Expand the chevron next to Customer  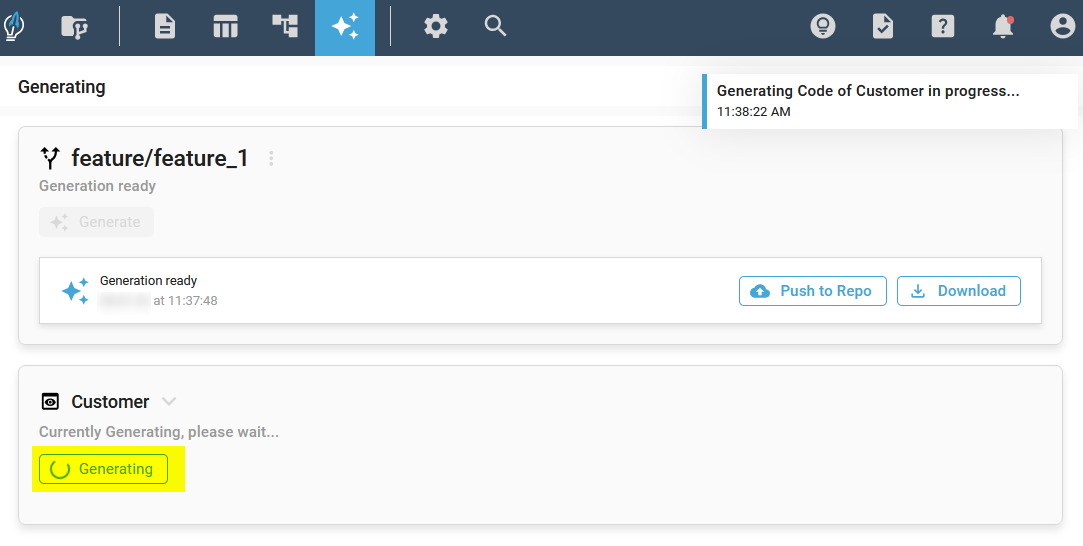point(169,402)
